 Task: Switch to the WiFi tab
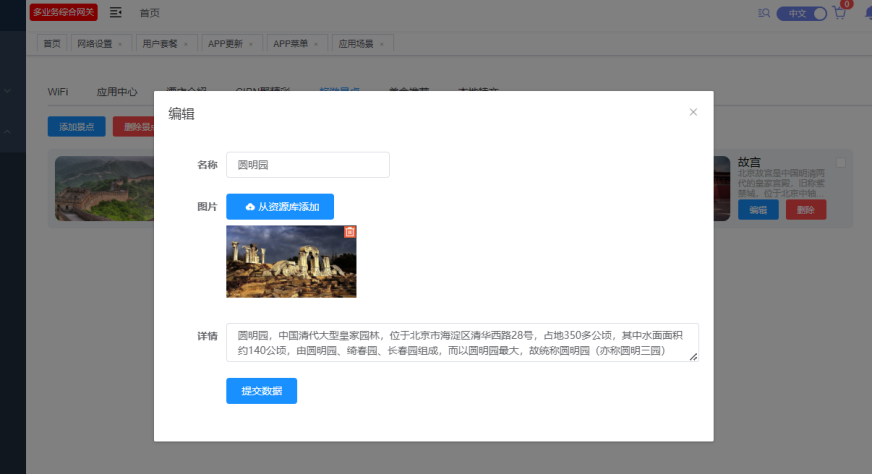pyautogui.click(x=58, y=91)
